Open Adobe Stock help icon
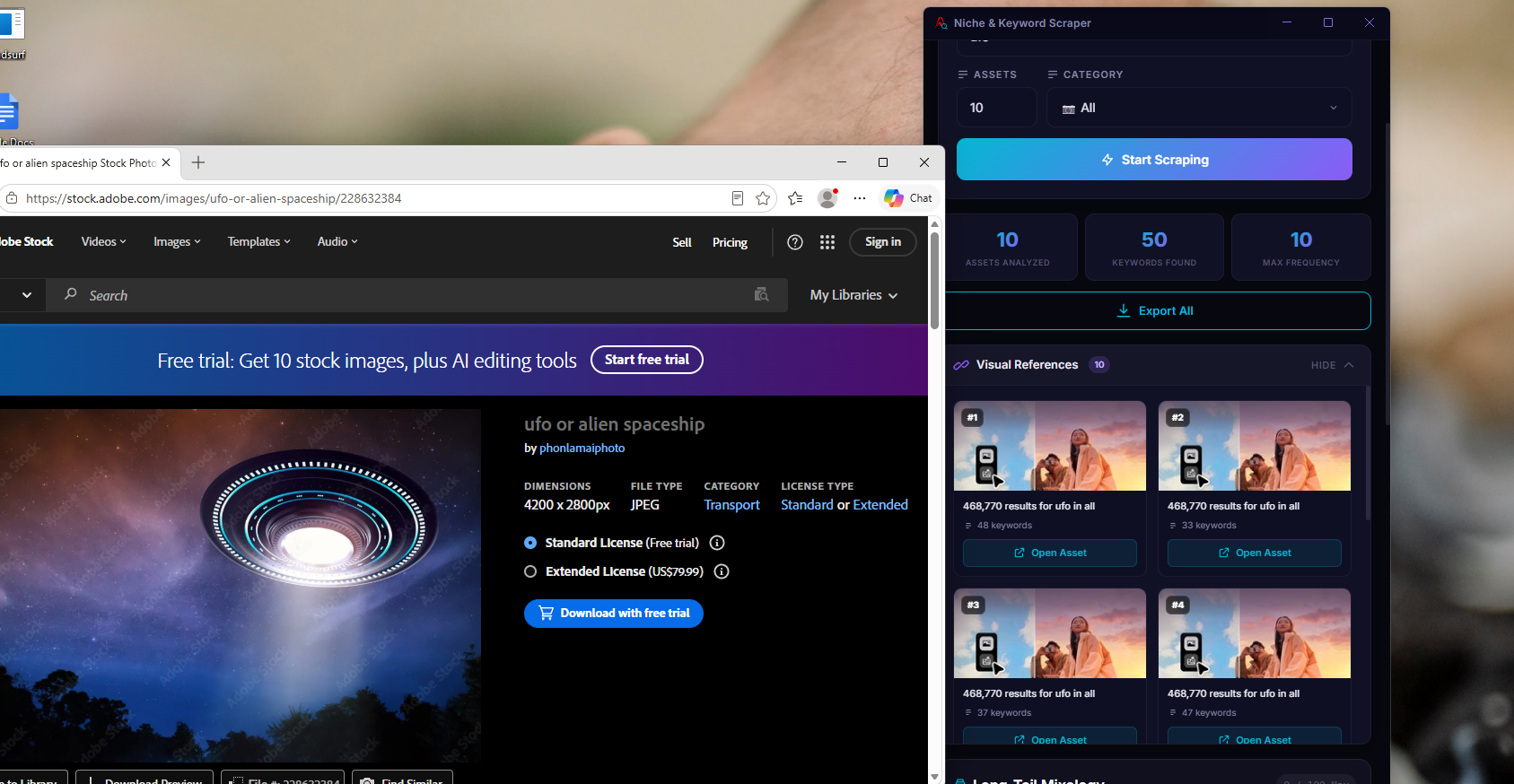Screen dimensions: 1514x784 coord(795,242)
